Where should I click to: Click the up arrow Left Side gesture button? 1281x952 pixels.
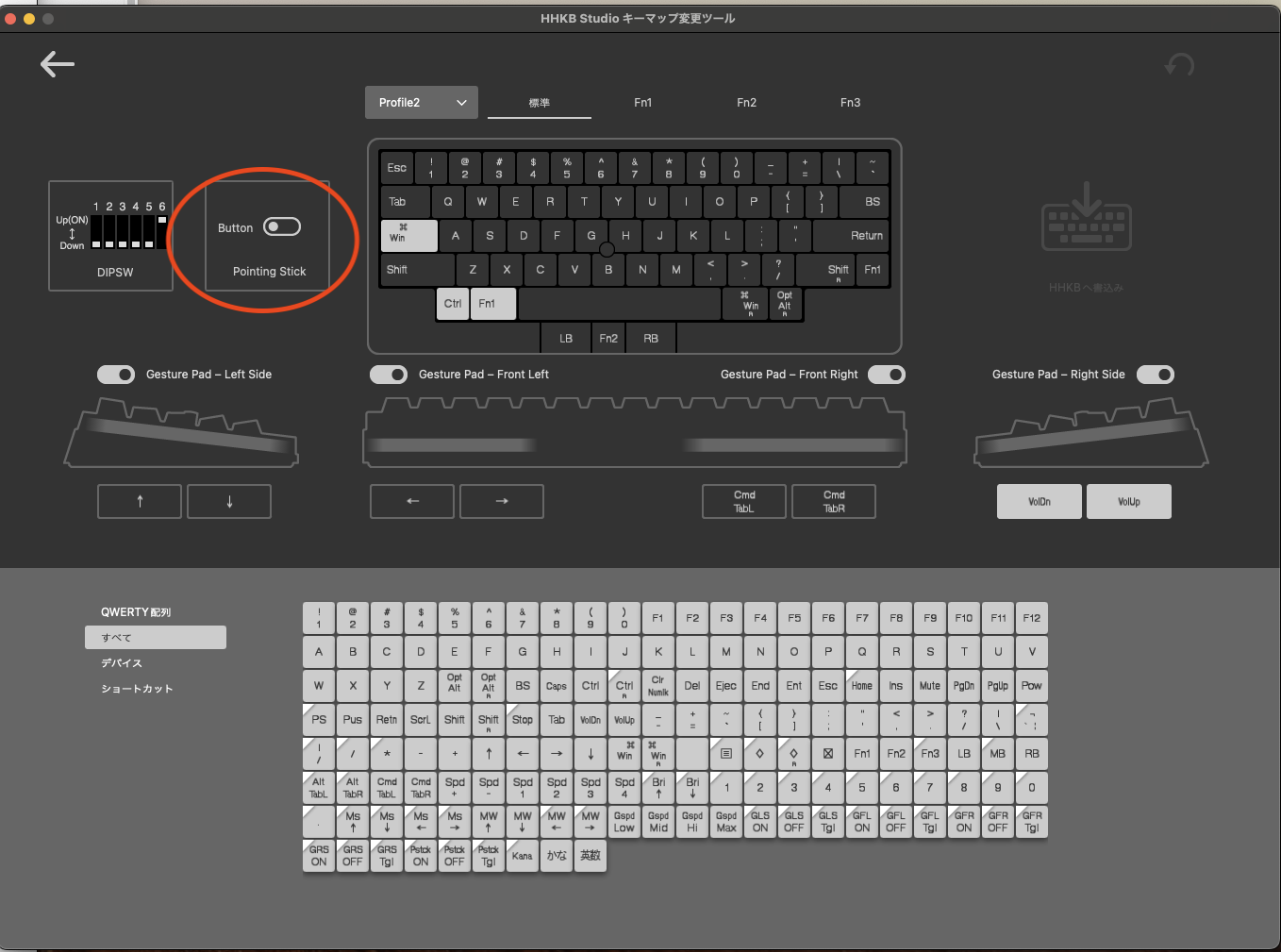pos(140,501)
